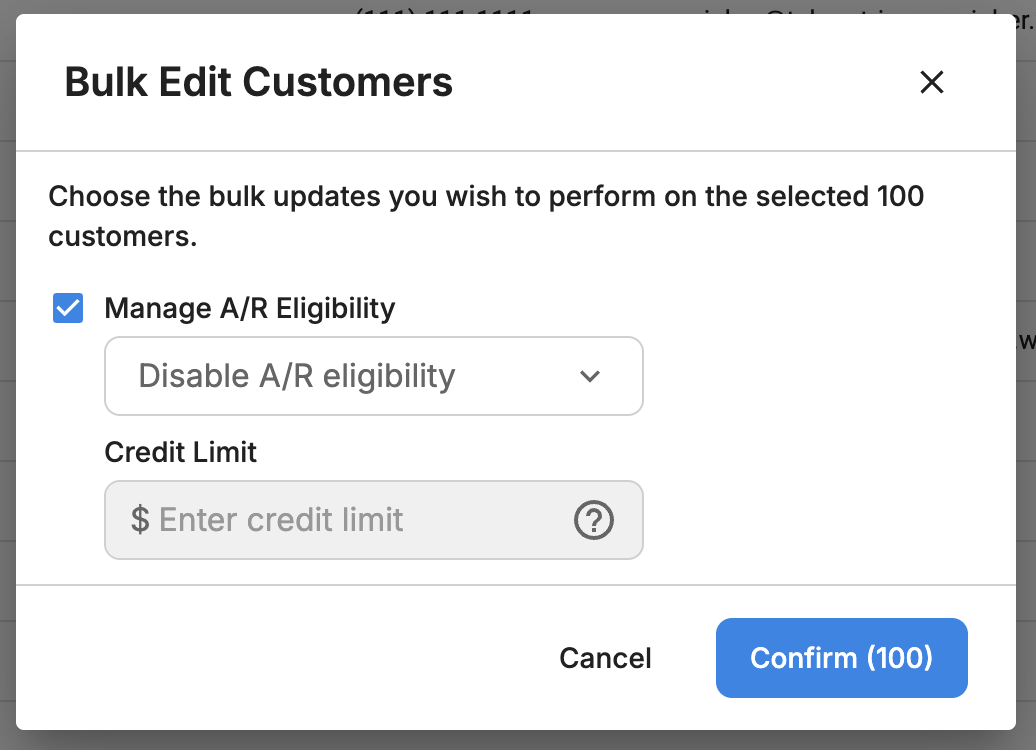Click the circled question mark beside credit limit
The width and height of the screenshot is (1036, 750).
point(593,520)
